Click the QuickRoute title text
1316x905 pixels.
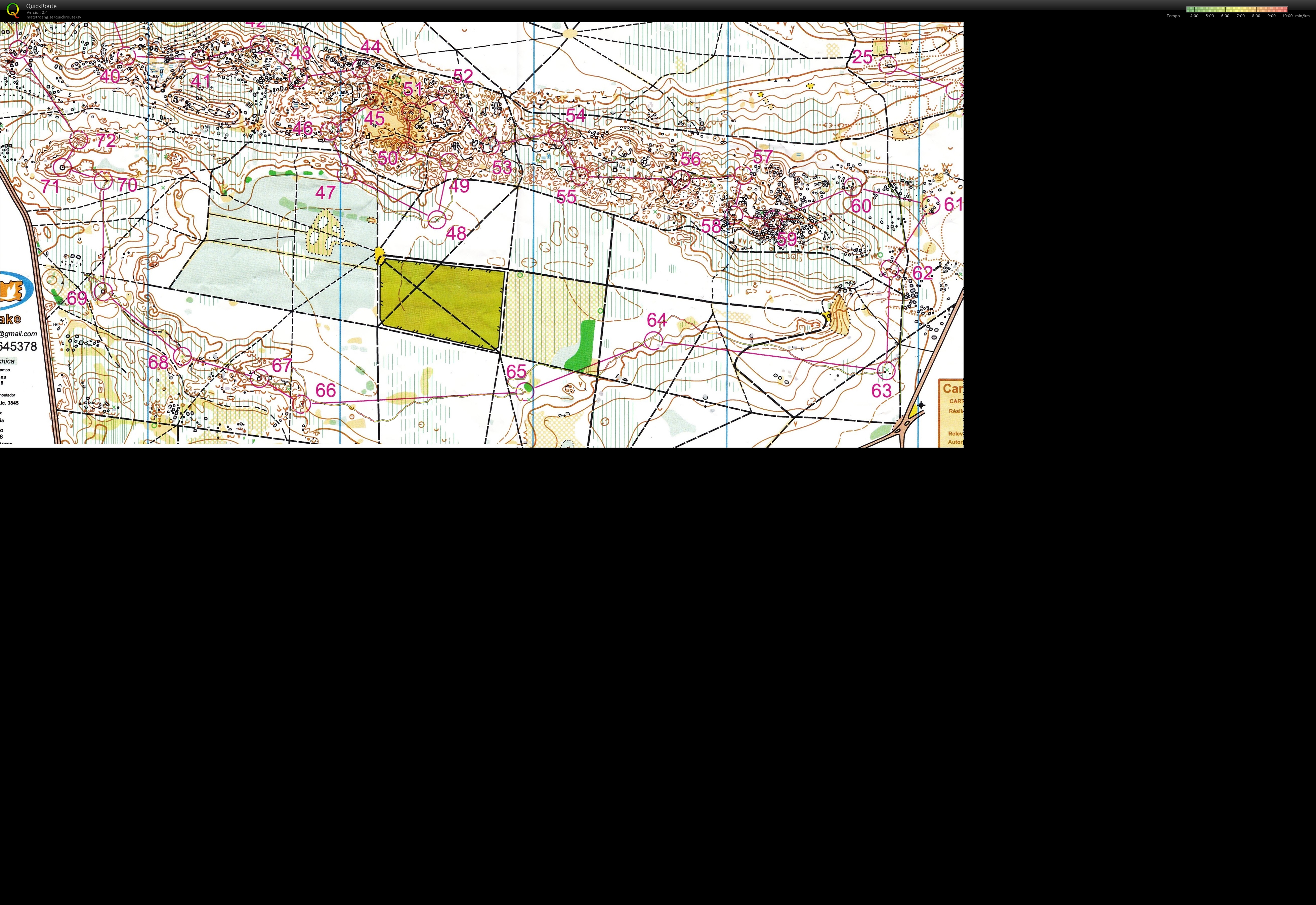point(41,6)
